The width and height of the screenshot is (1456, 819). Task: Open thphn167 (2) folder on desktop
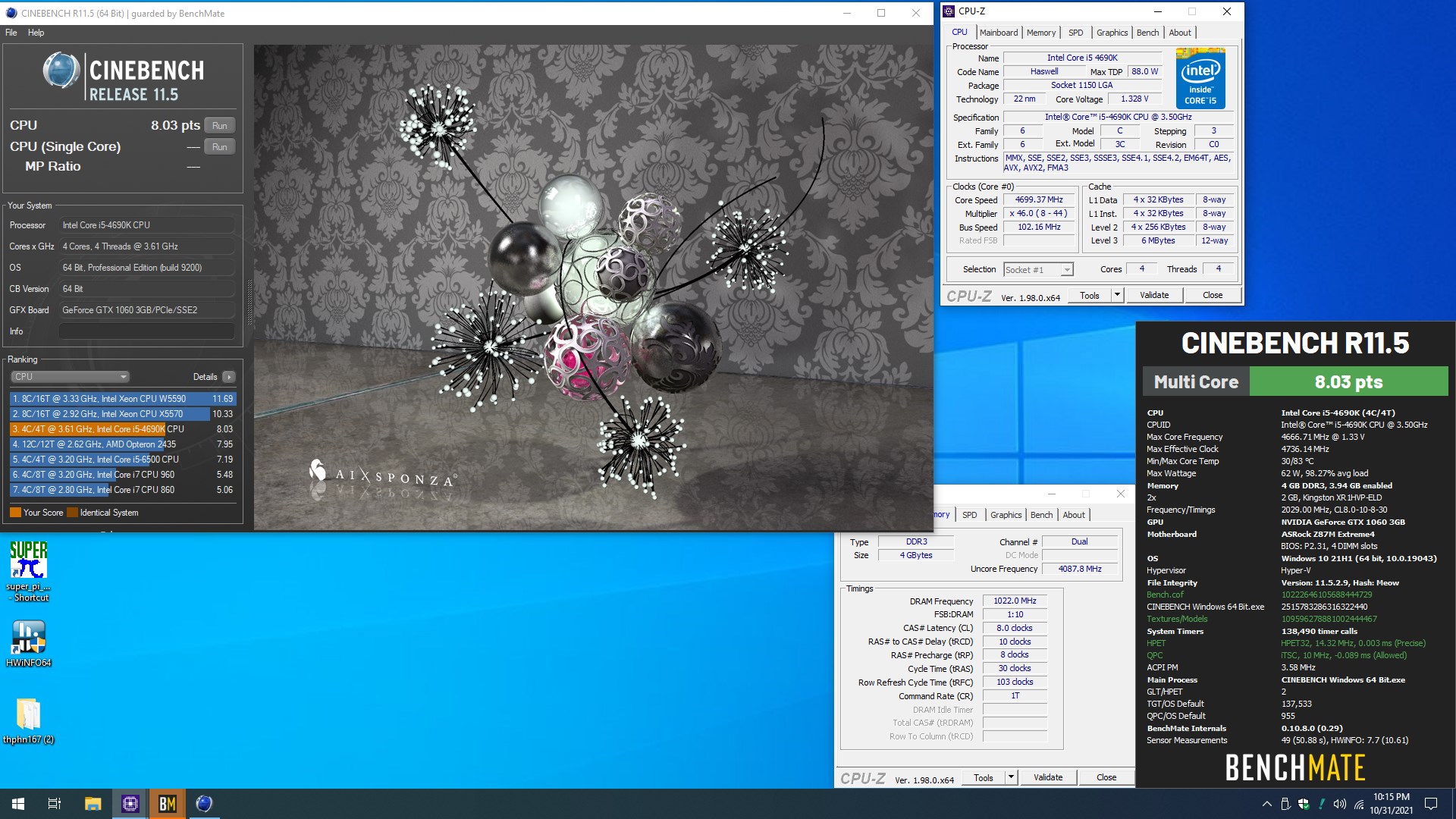[29, 720]
